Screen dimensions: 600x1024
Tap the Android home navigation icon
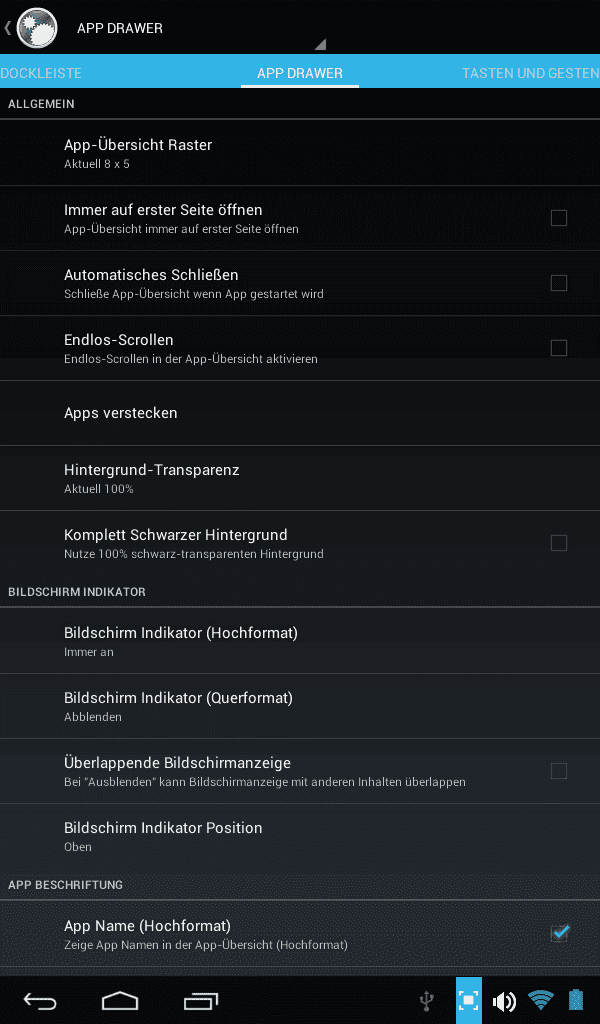(x=120, y=1000)
